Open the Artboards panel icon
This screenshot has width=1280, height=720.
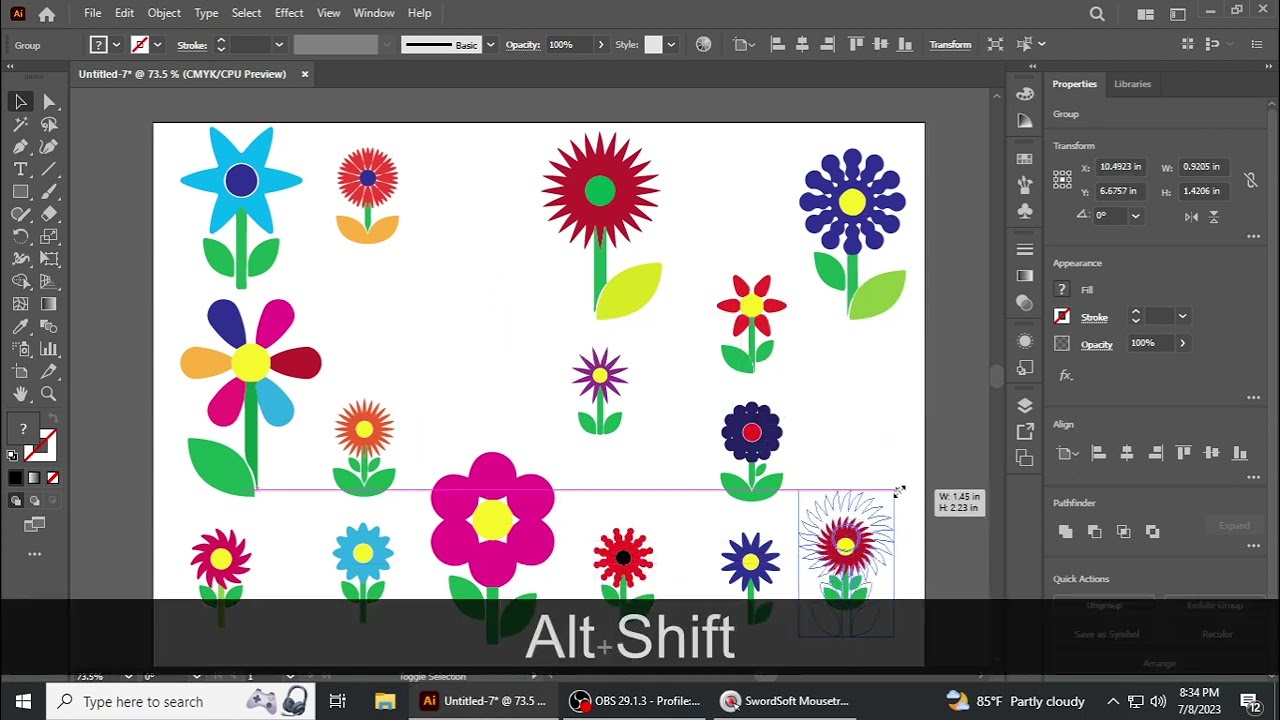1025,458
